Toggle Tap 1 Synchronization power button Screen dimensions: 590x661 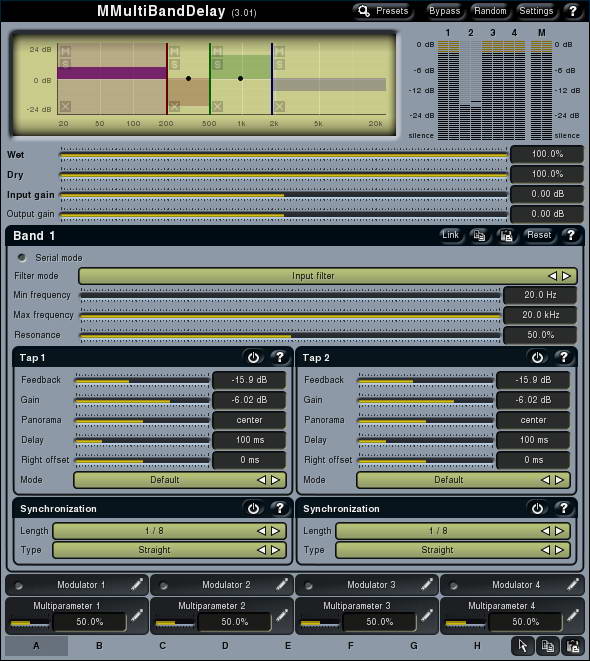point(253,508)
